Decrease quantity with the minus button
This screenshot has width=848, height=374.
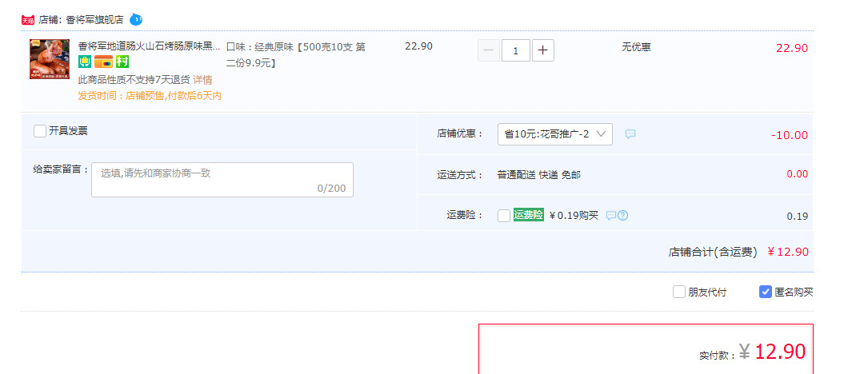pyautogui.click(x=488, y=51)
